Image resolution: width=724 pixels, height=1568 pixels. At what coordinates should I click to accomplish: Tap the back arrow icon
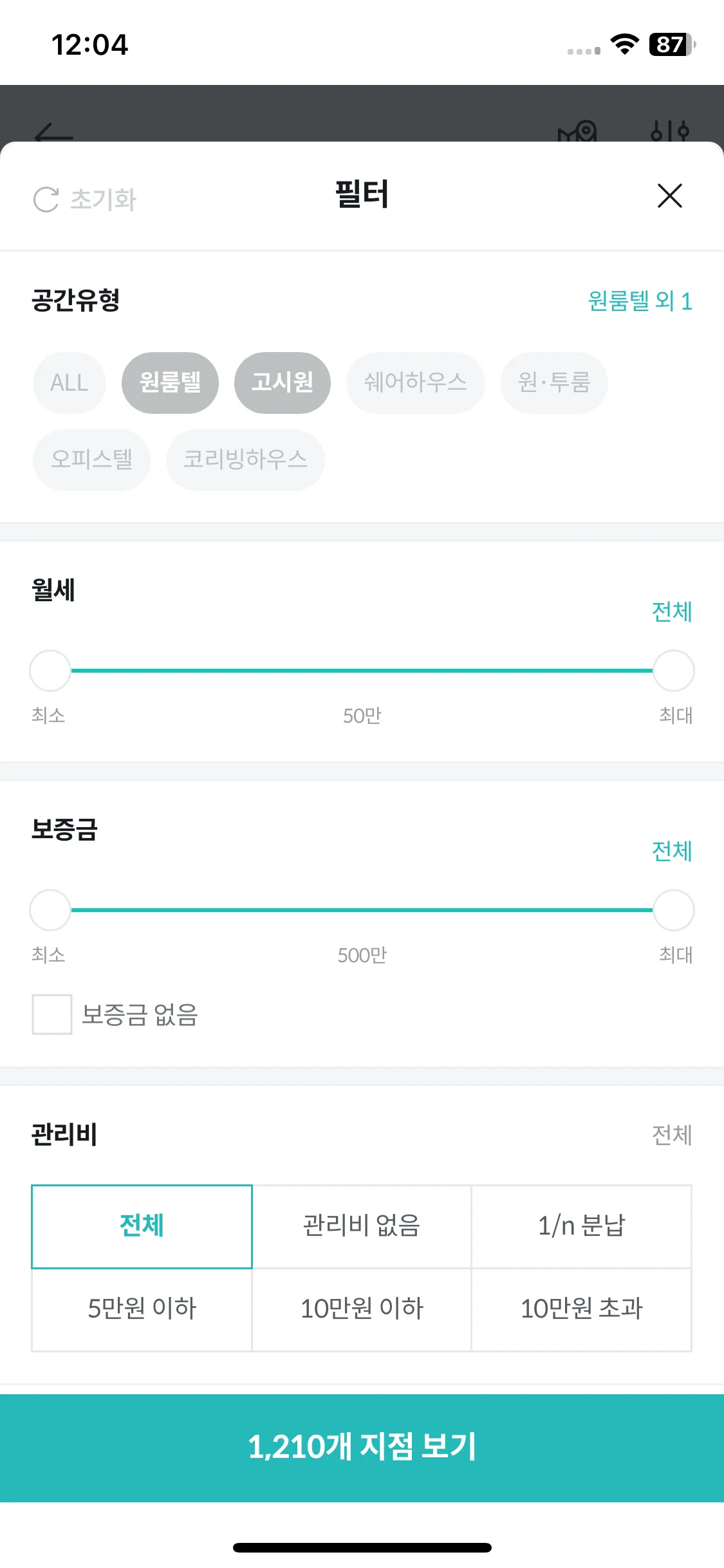[x=54, y=134]
